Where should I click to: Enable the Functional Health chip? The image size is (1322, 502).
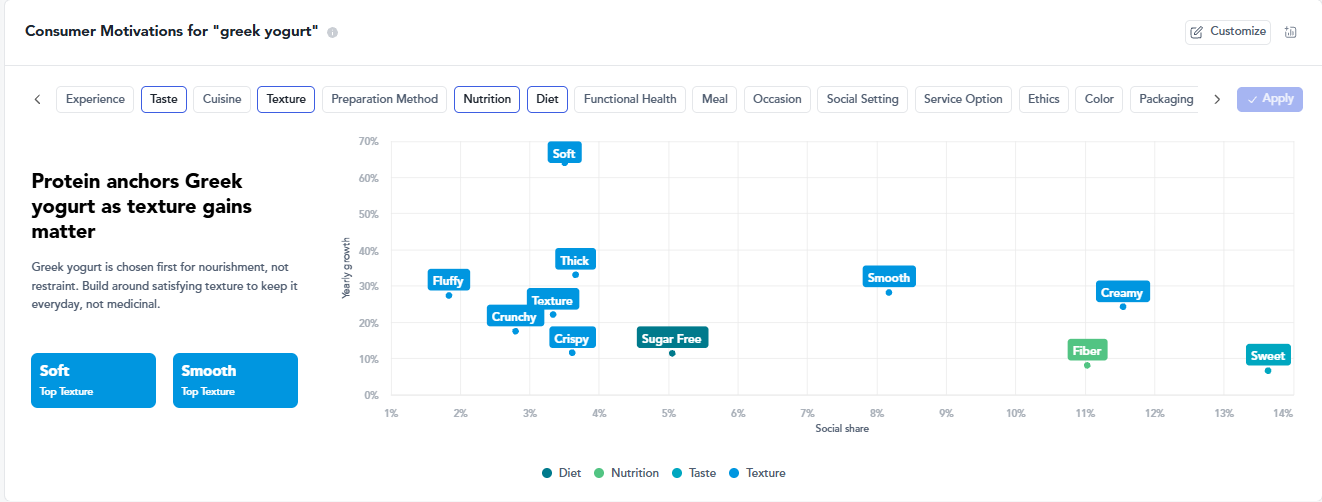click(x=630, y=99)
